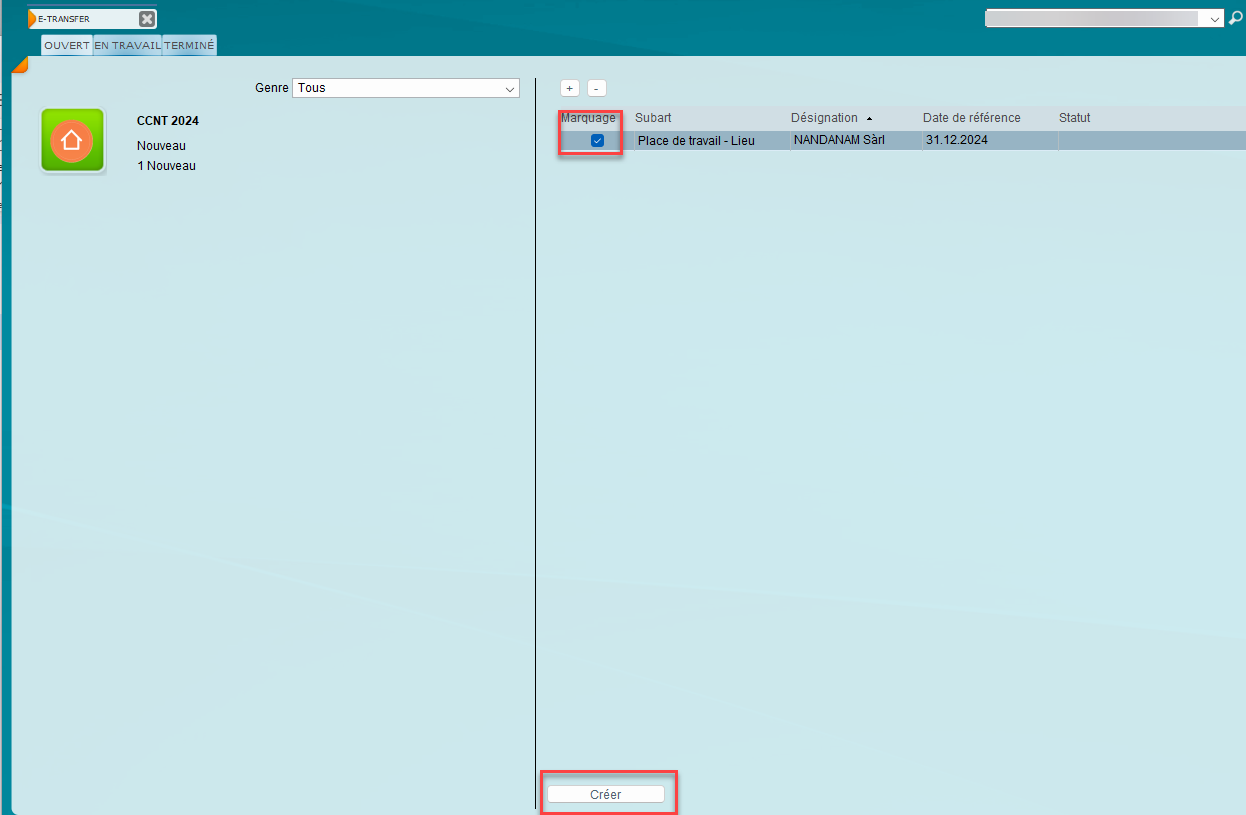Image resolution: width=1246 pixels, height=815 pixels.
Task: Click the Date de référence column header
Action: click(971, 118)
